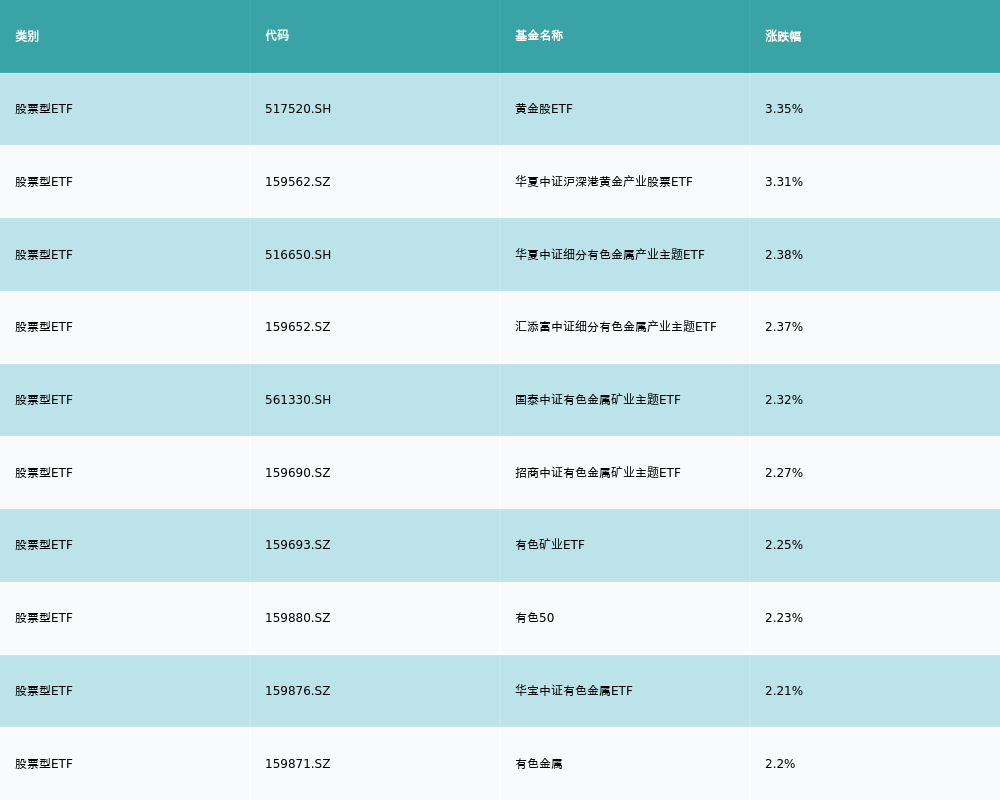Click 有色50 fund name
This screenshot has width=1000, height=800.
pos(534,618)
